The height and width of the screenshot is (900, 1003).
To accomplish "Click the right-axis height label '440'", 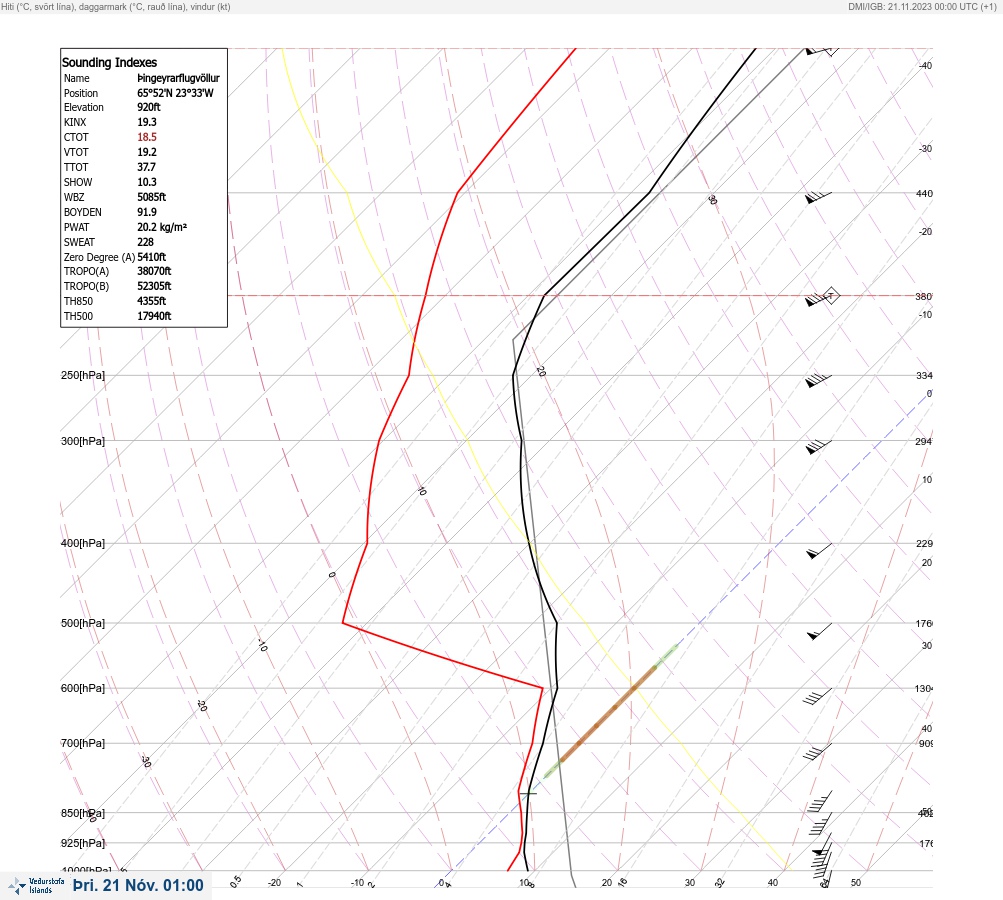I will [x=924, y=193].
